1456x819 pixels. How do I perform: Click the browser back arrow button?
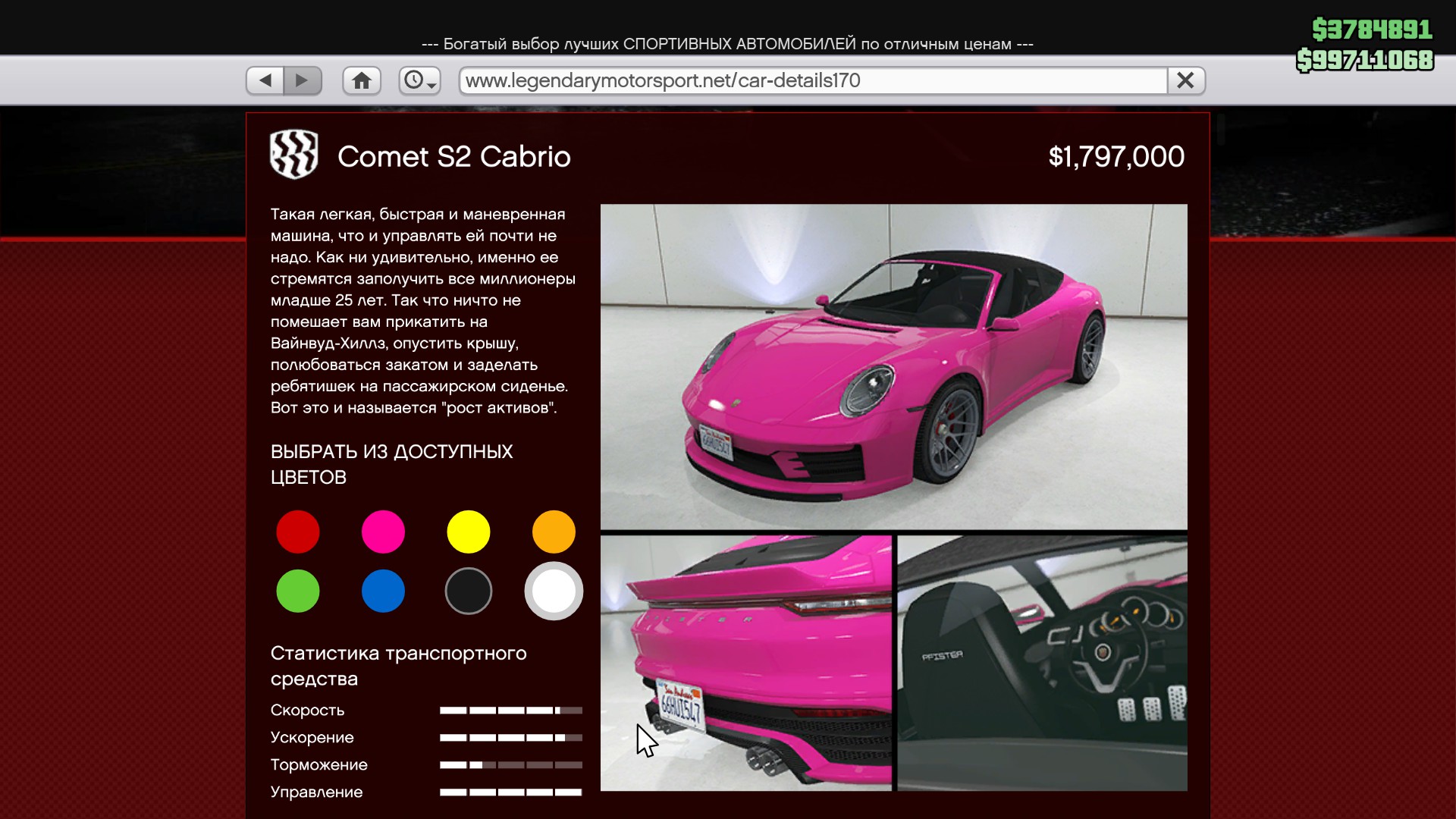pos(265,80)
